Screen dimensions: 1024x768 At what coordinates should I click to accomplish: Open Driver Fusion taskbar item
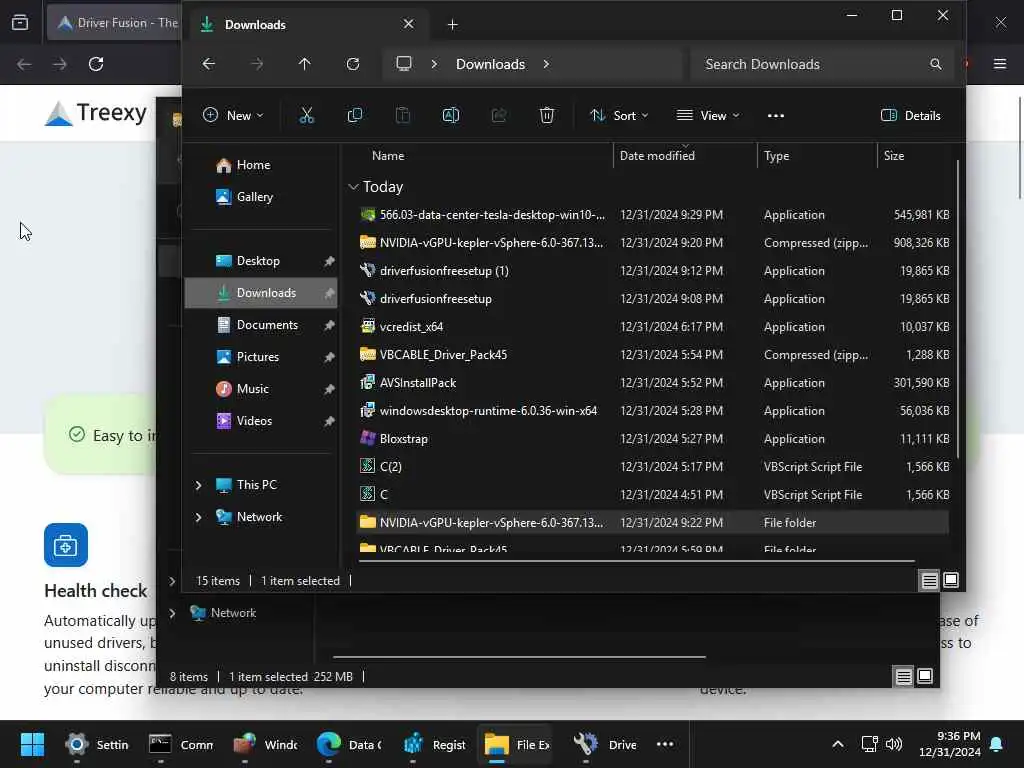604,744
